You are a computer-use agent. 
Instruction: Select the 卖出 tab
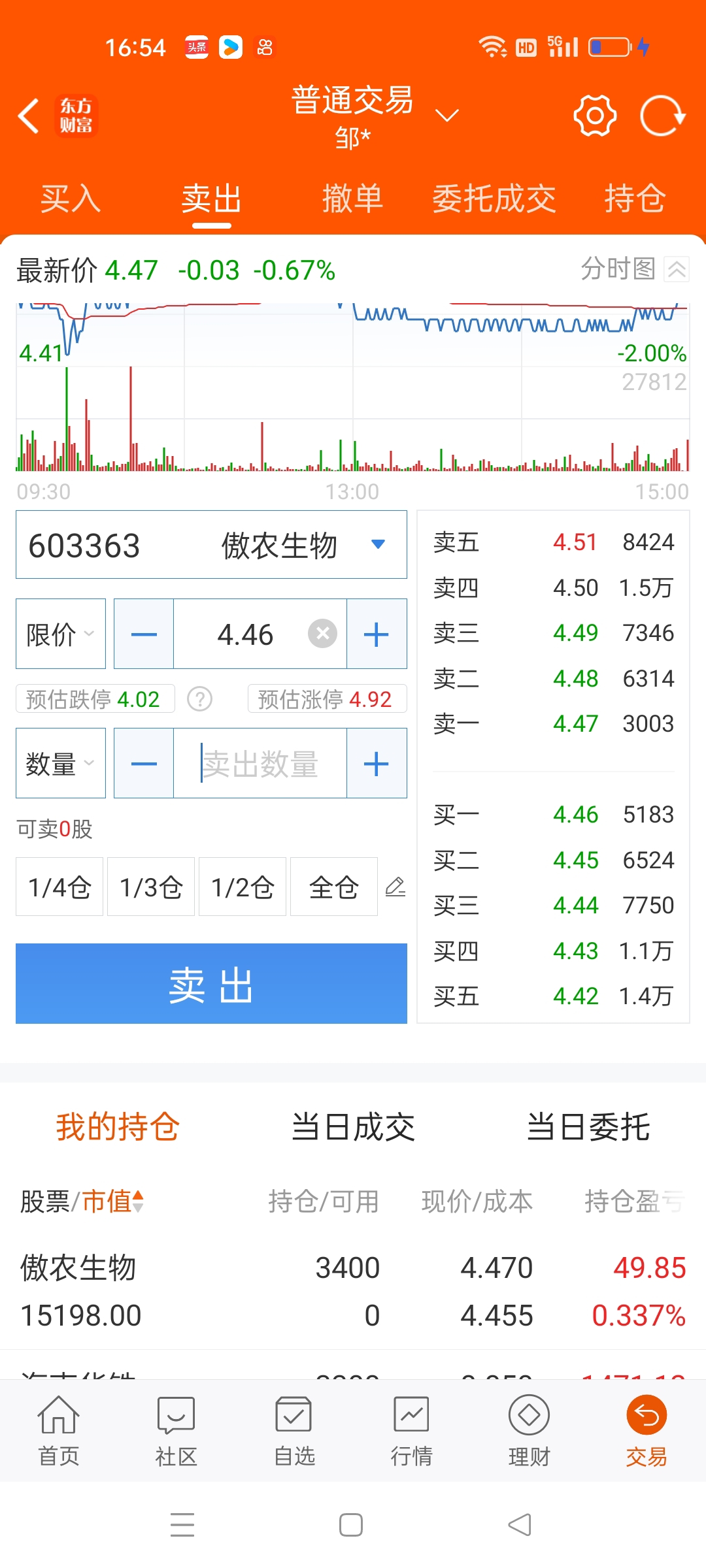coord(212,199)
